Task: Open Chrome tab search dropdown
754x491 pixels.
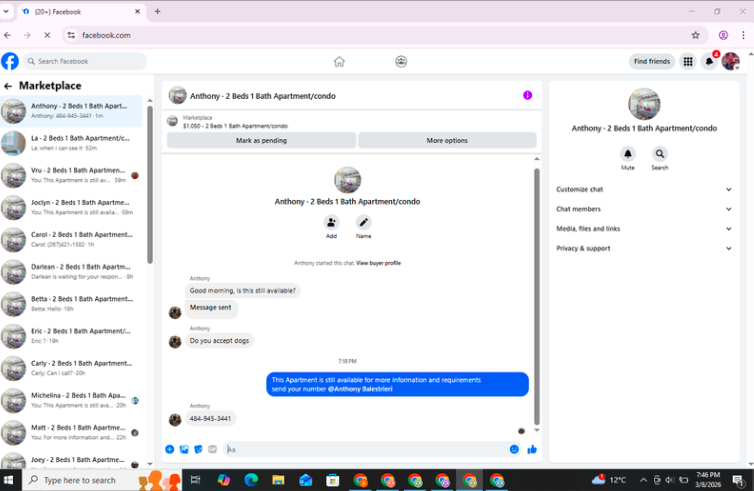Action: [x=6, y=12]
